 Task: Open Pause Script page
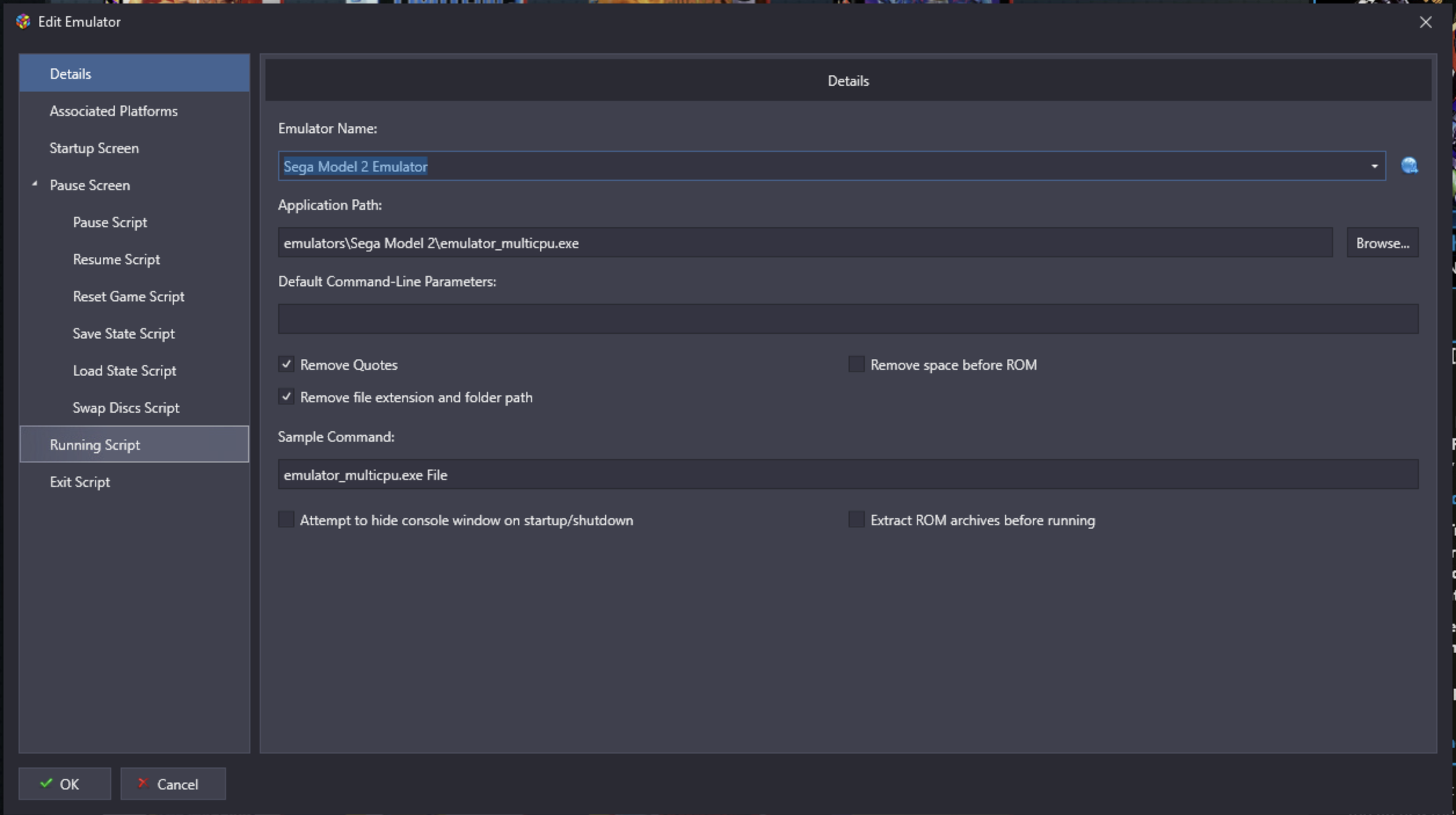pyautogui.click(x=134, y=222)
